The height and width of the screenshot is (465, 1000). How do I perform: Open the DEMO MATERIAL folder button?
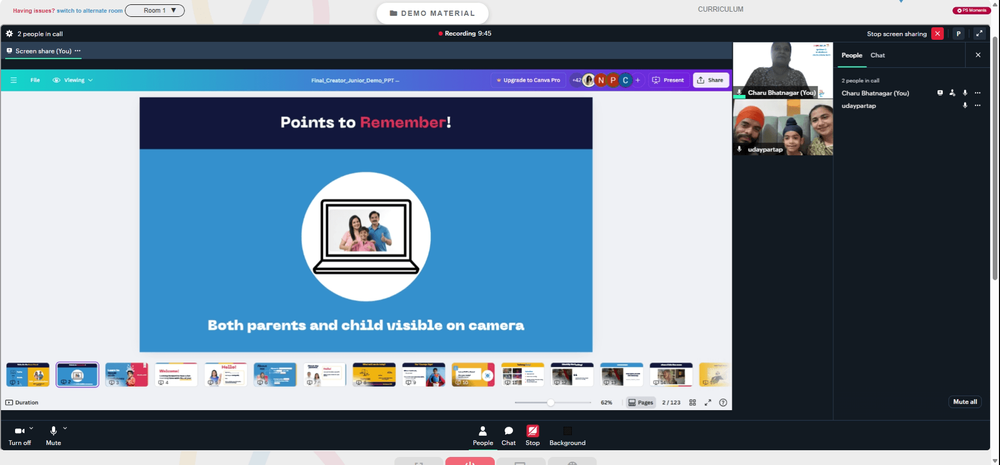(432, 13)
